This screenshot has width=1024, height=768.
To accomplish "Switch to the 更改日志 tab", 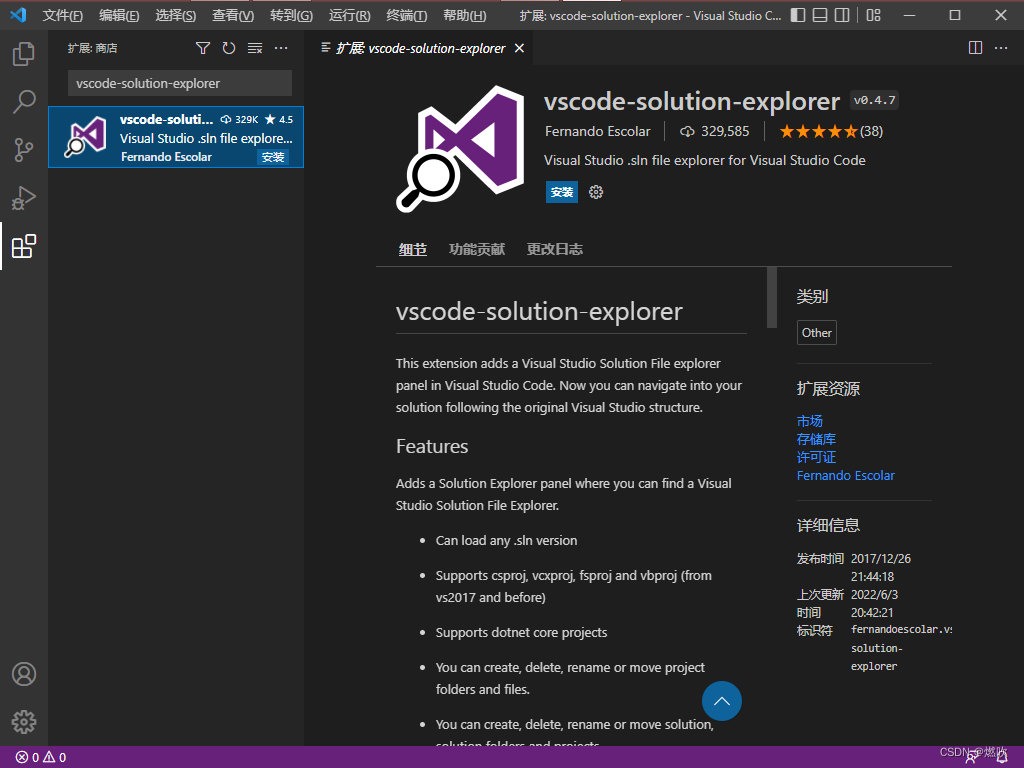I will click(554, 249).
